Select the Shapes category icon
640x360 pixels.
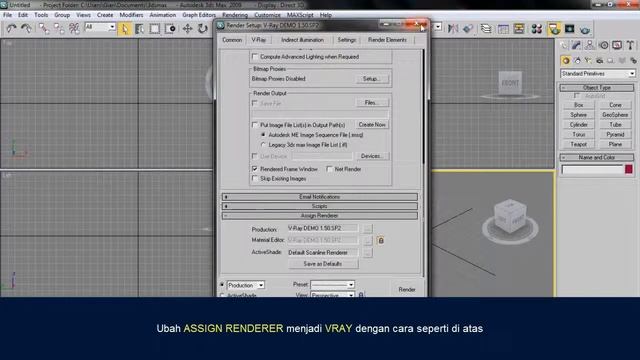[x=577, y=61]
